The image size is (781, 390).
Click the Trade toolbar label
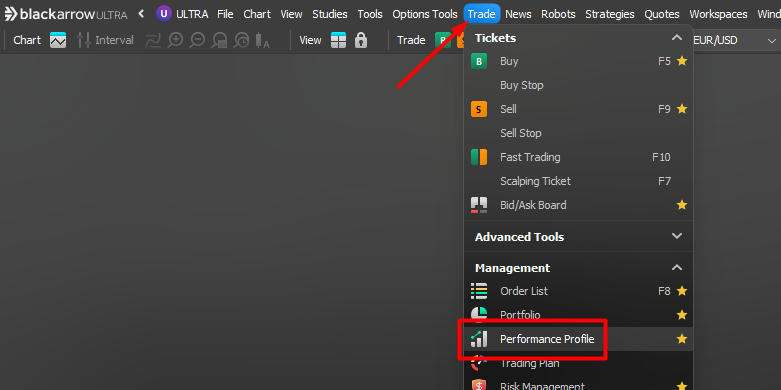tap(411, 40)
